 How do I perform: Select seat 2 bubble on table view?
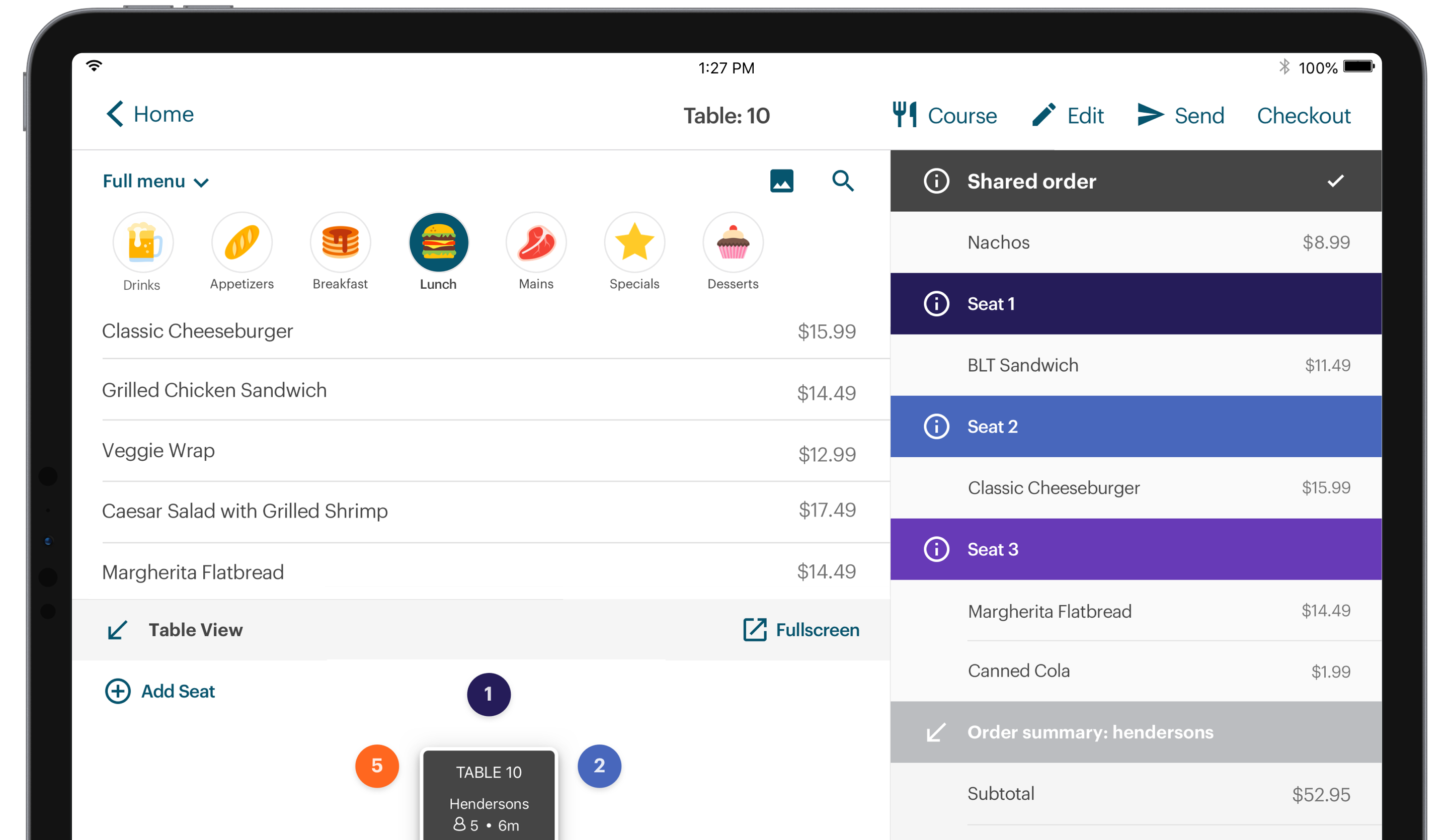(x=599, y=766)
